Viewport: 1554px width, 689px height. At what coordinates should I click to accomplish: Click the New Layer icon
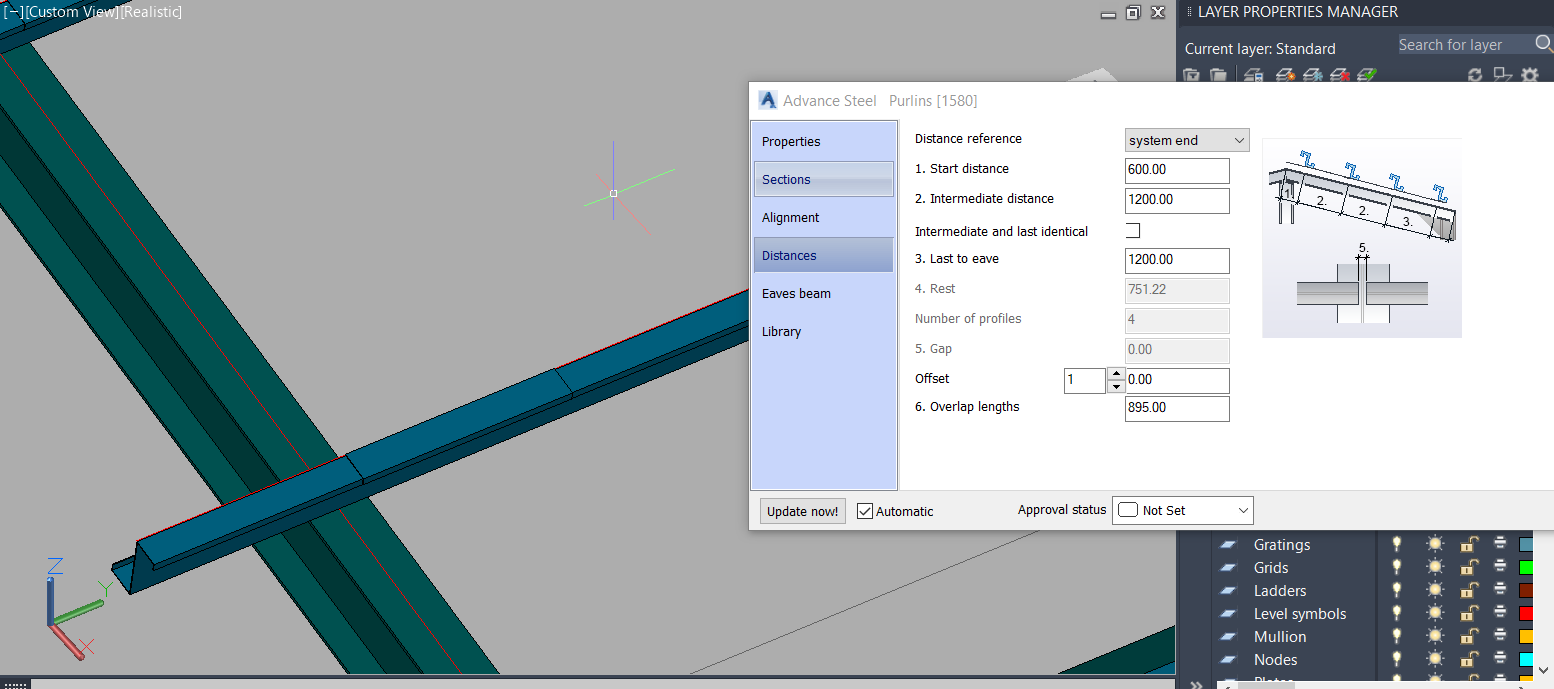[x=1253, y=76]
